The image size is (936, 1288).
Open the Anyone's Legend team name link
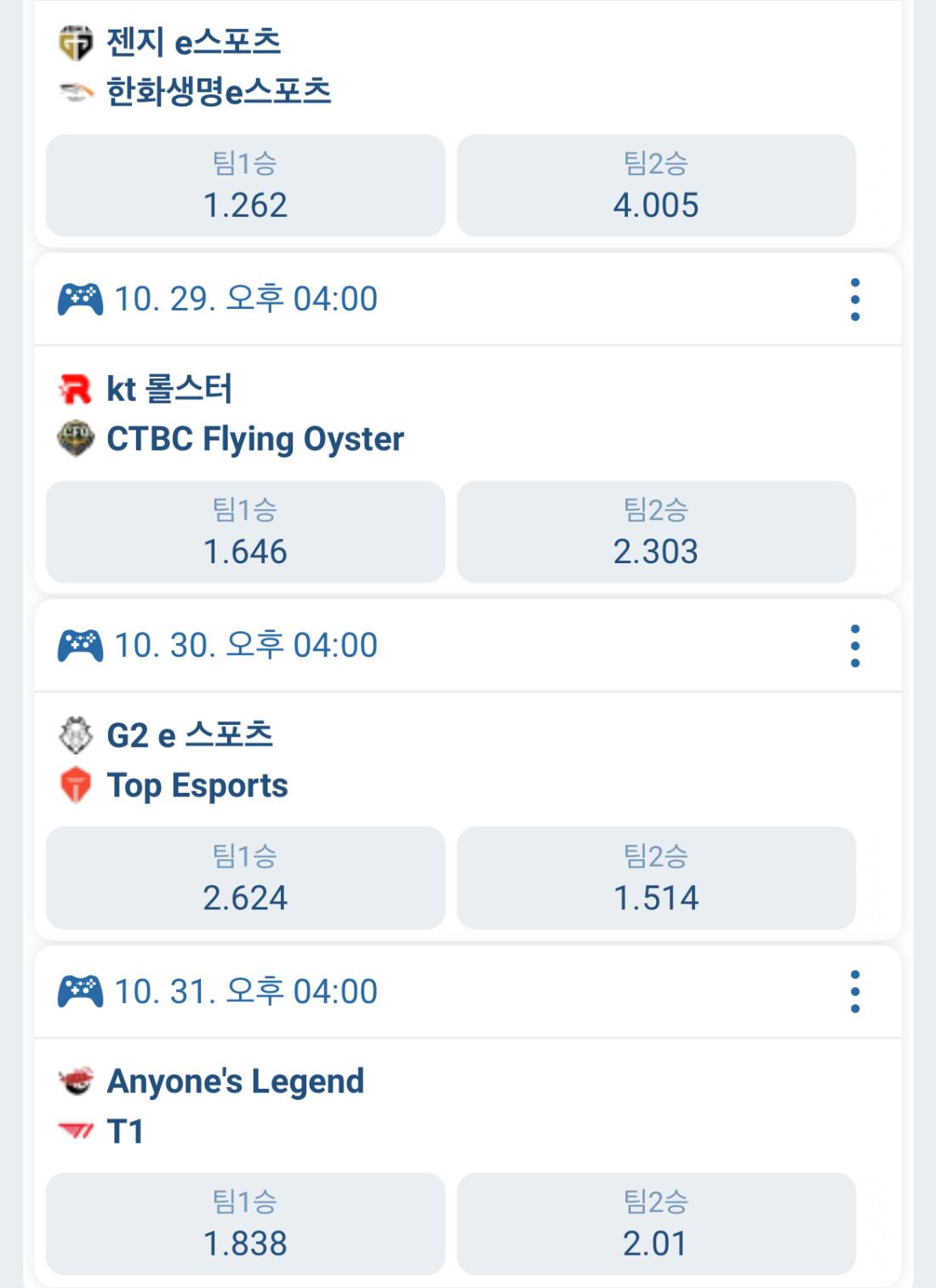(235, 1081)
